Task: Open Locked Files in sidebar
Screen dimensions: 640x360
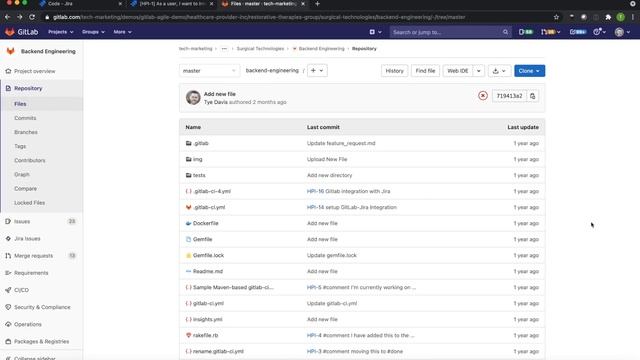Action: [29, 203]
